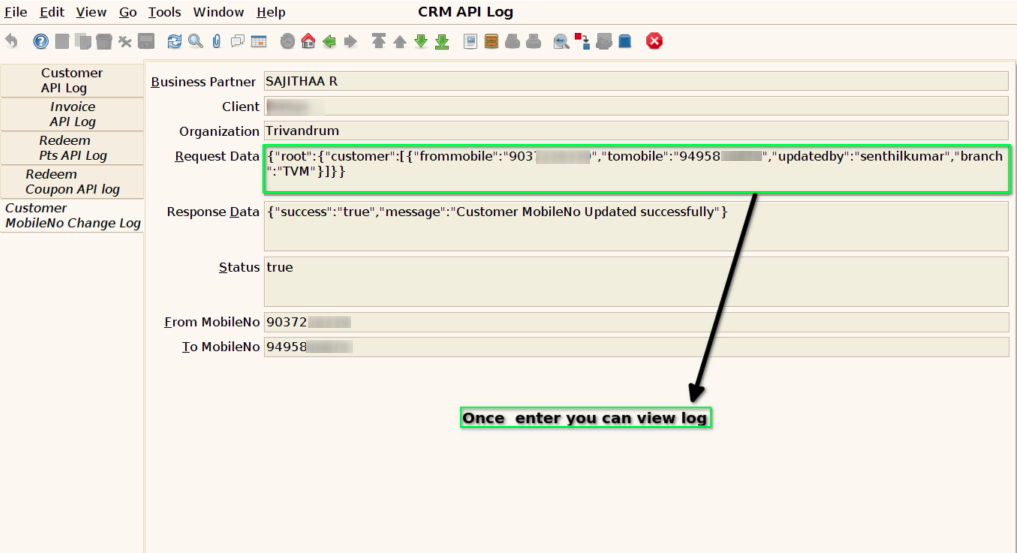1017x553 pixels.
Task: Open the Edit menu
Action: pyautogui.click(x=52, y=12)
